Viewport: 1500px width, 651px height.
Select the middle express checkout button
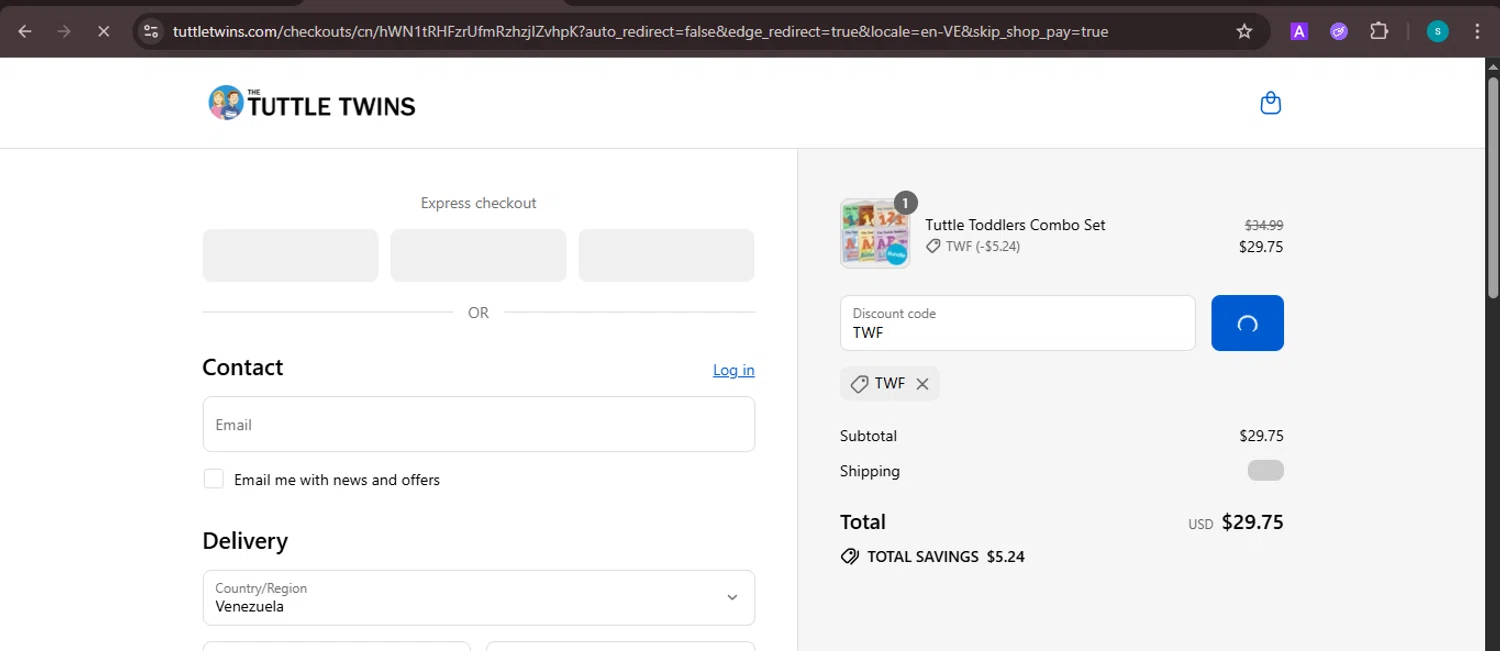(478, 255)
